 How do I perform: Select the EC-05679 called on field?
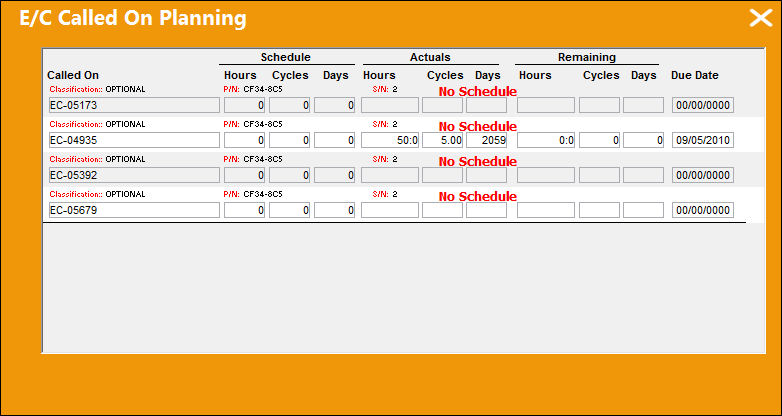click(134, 210)
